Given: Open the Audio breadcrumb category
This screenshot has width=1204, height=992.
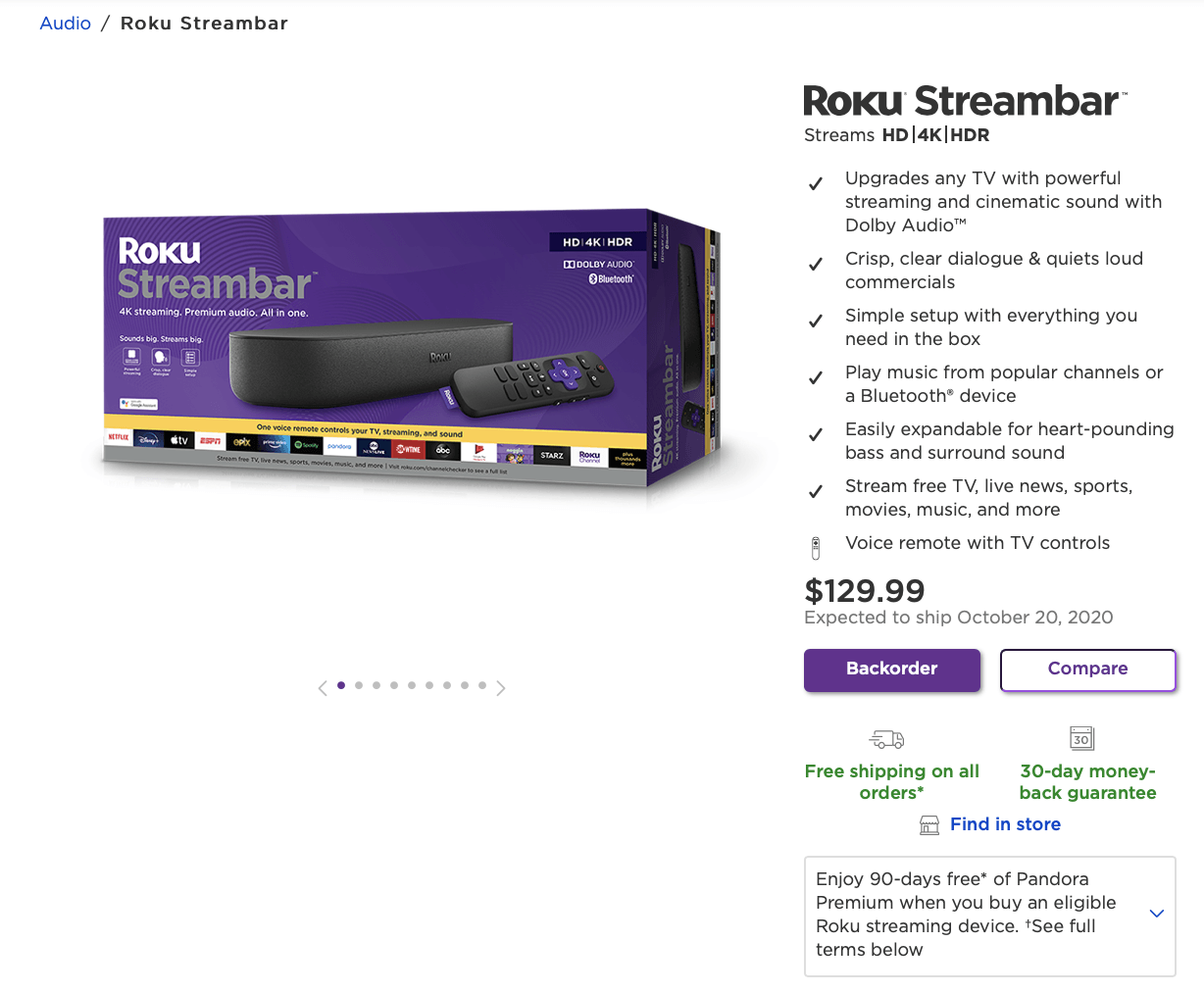Looking at the screenshot, I should 65,23.
